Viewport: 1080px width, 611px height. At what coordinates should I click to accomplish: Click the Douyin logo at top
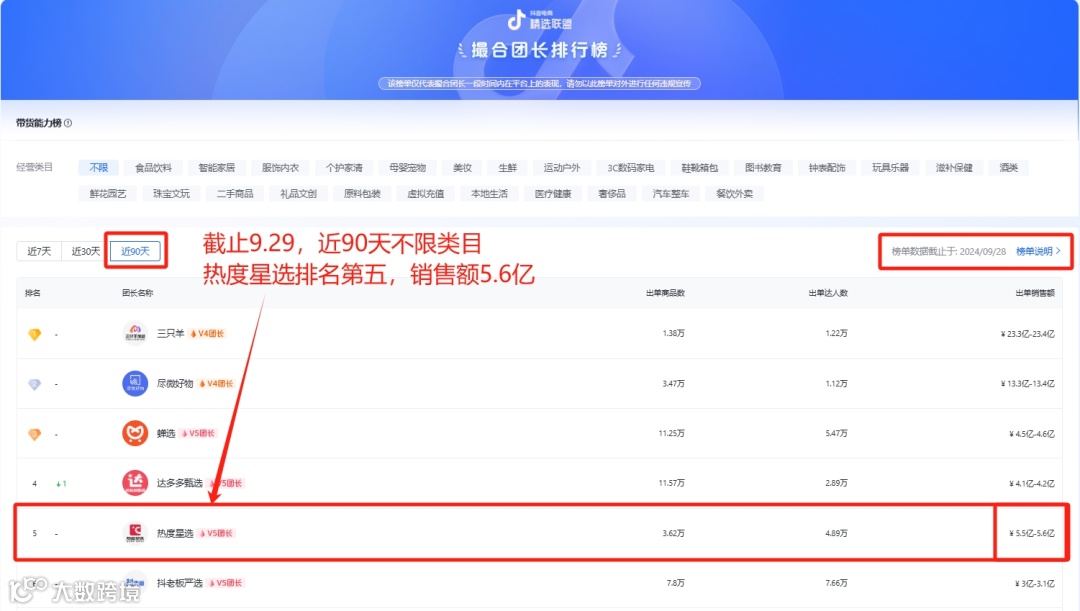(516, 20)
